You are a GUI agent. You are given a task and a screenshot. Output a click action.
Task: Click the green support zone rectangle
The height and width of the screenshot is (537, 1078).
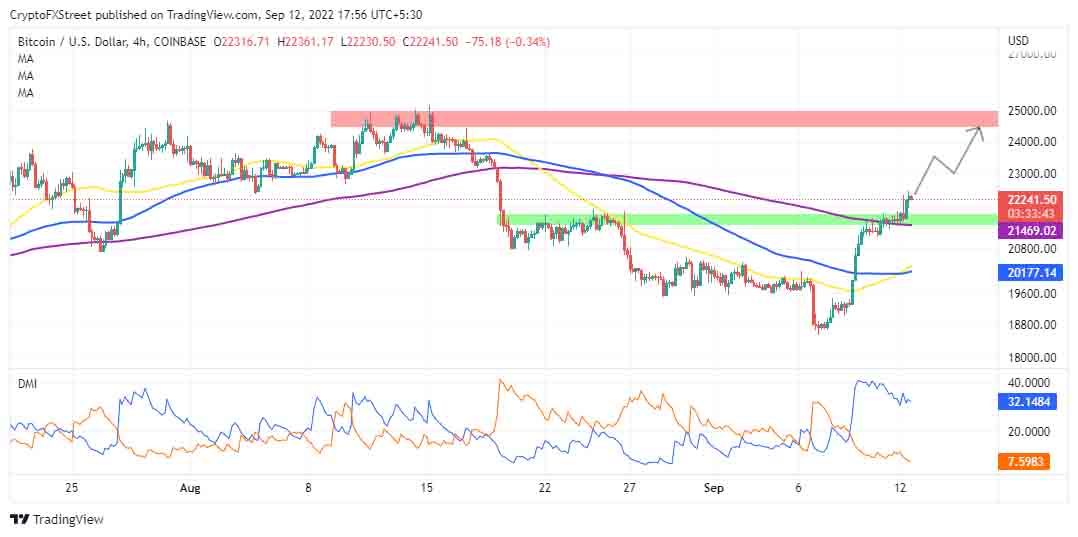pos(747,219)
